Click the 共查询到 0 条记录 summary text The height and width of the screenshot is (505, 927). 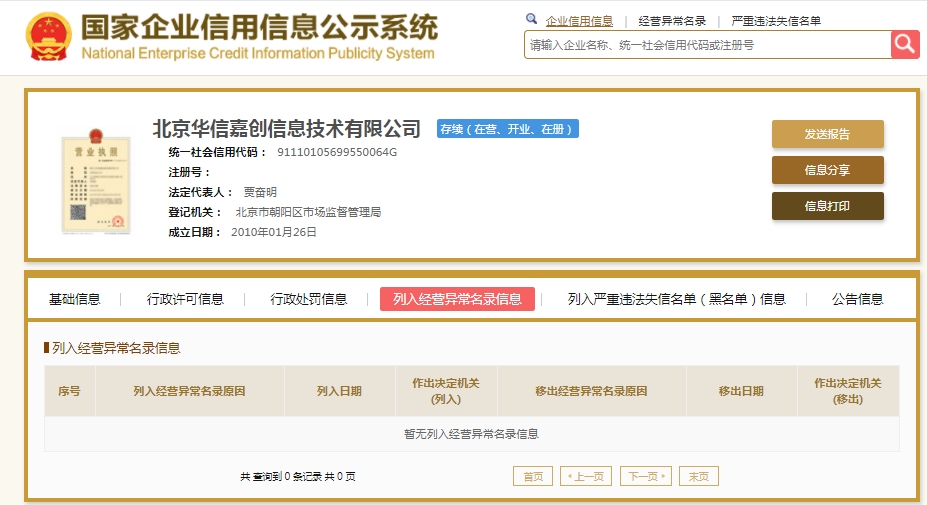pos(298,477)
